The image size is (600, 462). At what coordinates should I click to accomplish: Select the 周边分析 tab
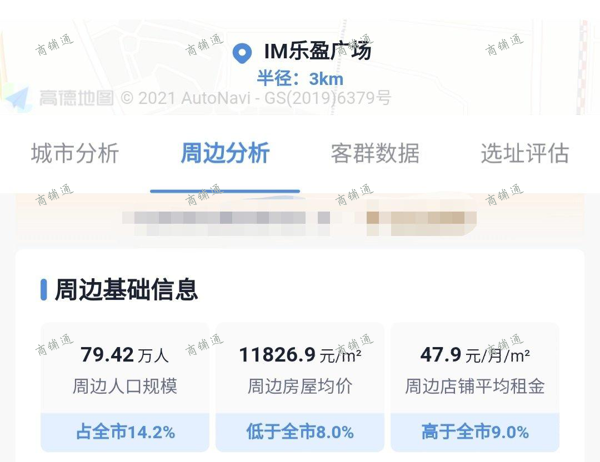coord(225,154)
